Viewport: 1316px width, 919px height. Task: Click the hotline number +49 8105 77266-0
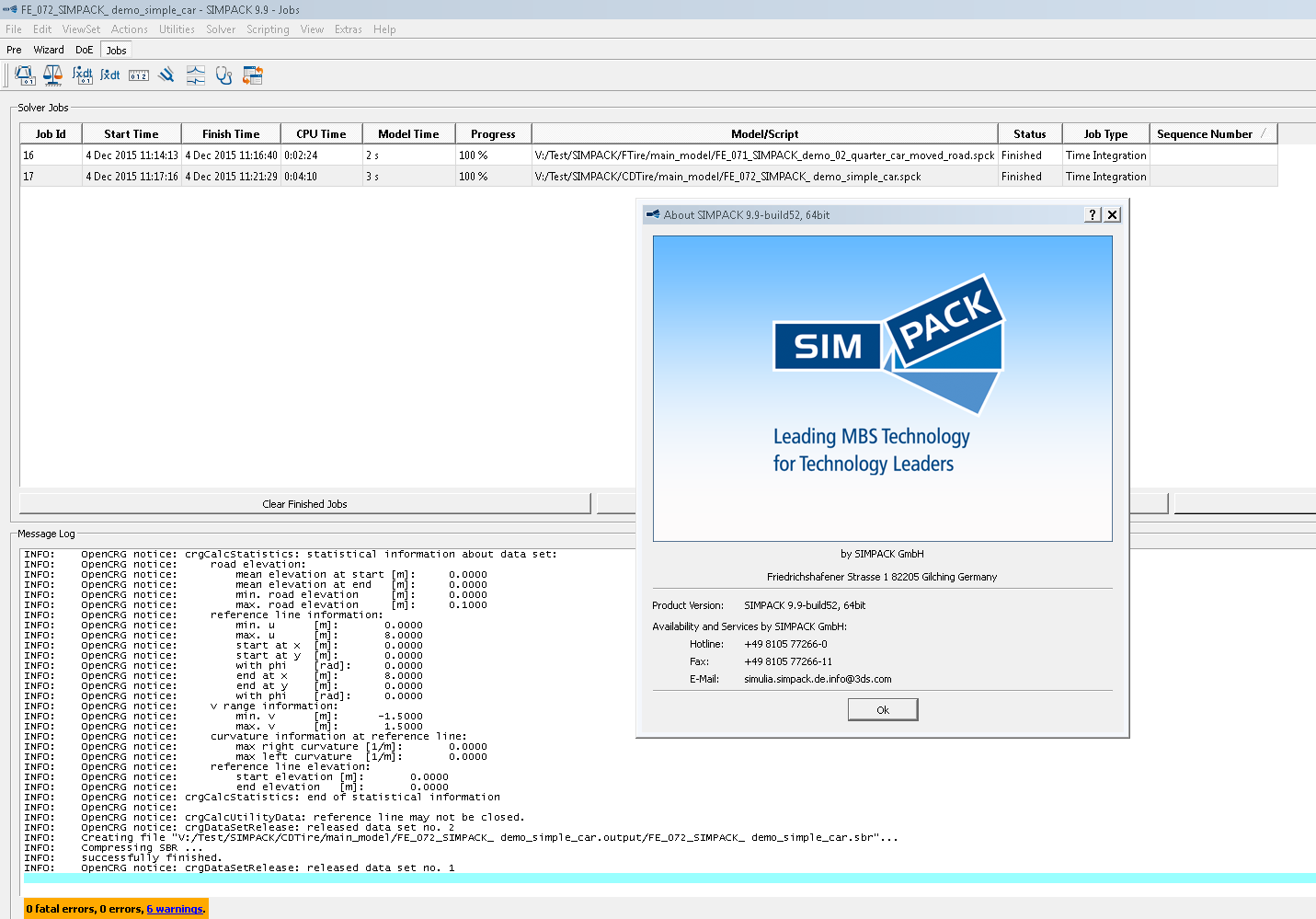[785, 644]
